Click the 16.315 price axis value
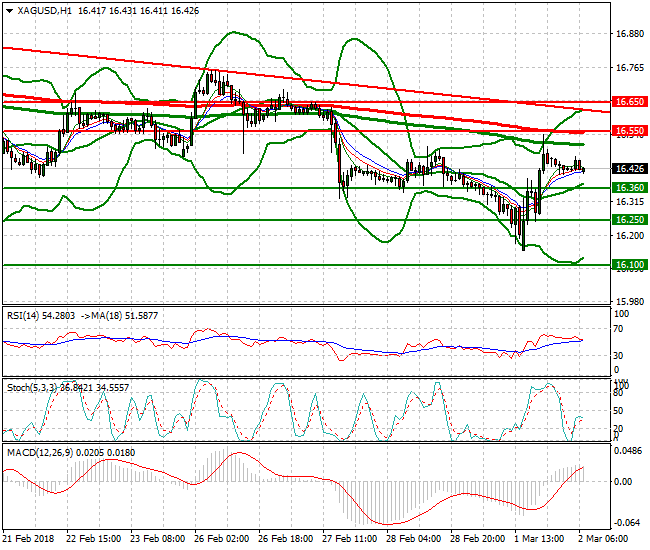Image resolution: width=650 pixels, height=550 pixels. pyautogui.click(x=630, y=202)
